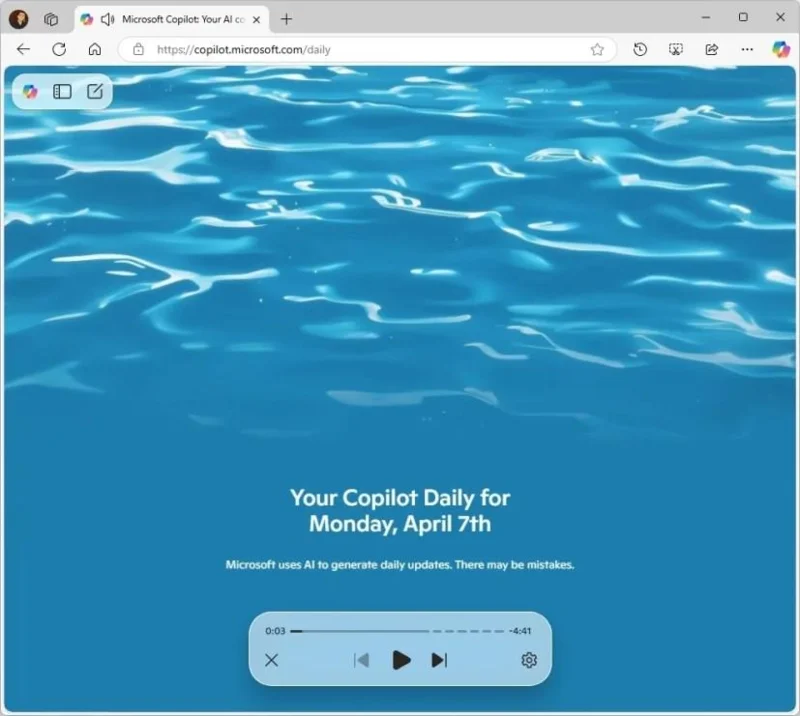Seek along the audio progress bar
The image size is (800, 716).
(397, 631)
